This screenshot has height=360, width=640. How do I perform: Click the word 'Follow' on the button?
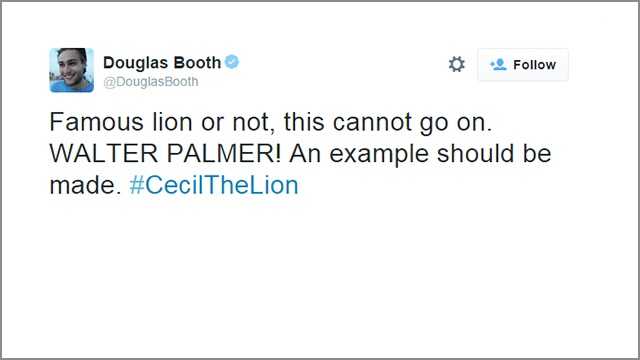[534, 64]
